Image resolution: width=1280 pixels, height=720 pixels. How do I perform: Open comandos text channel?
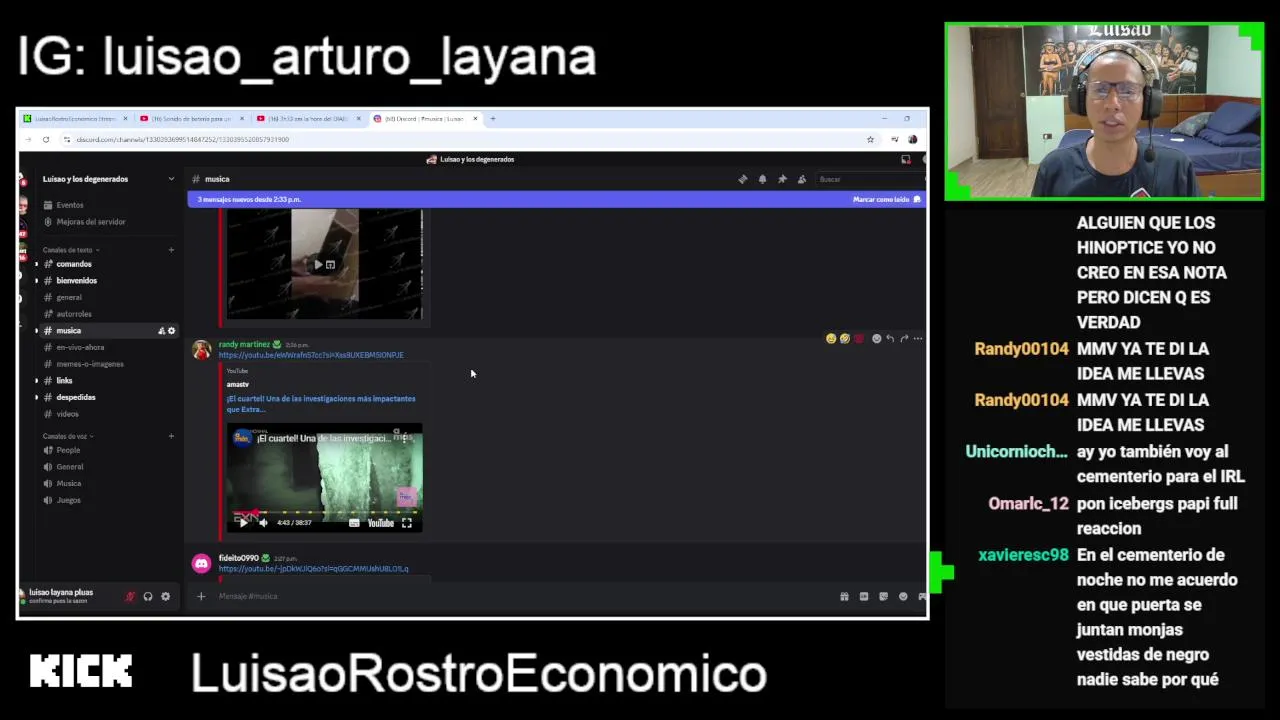pyautogui.click(x=107, y=264)
